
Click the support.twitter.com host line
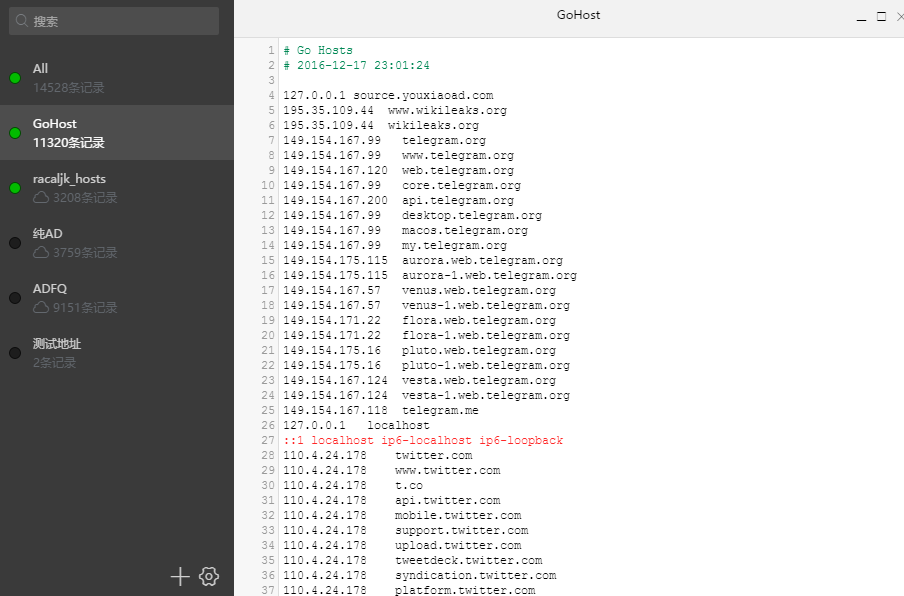(405, 530)
